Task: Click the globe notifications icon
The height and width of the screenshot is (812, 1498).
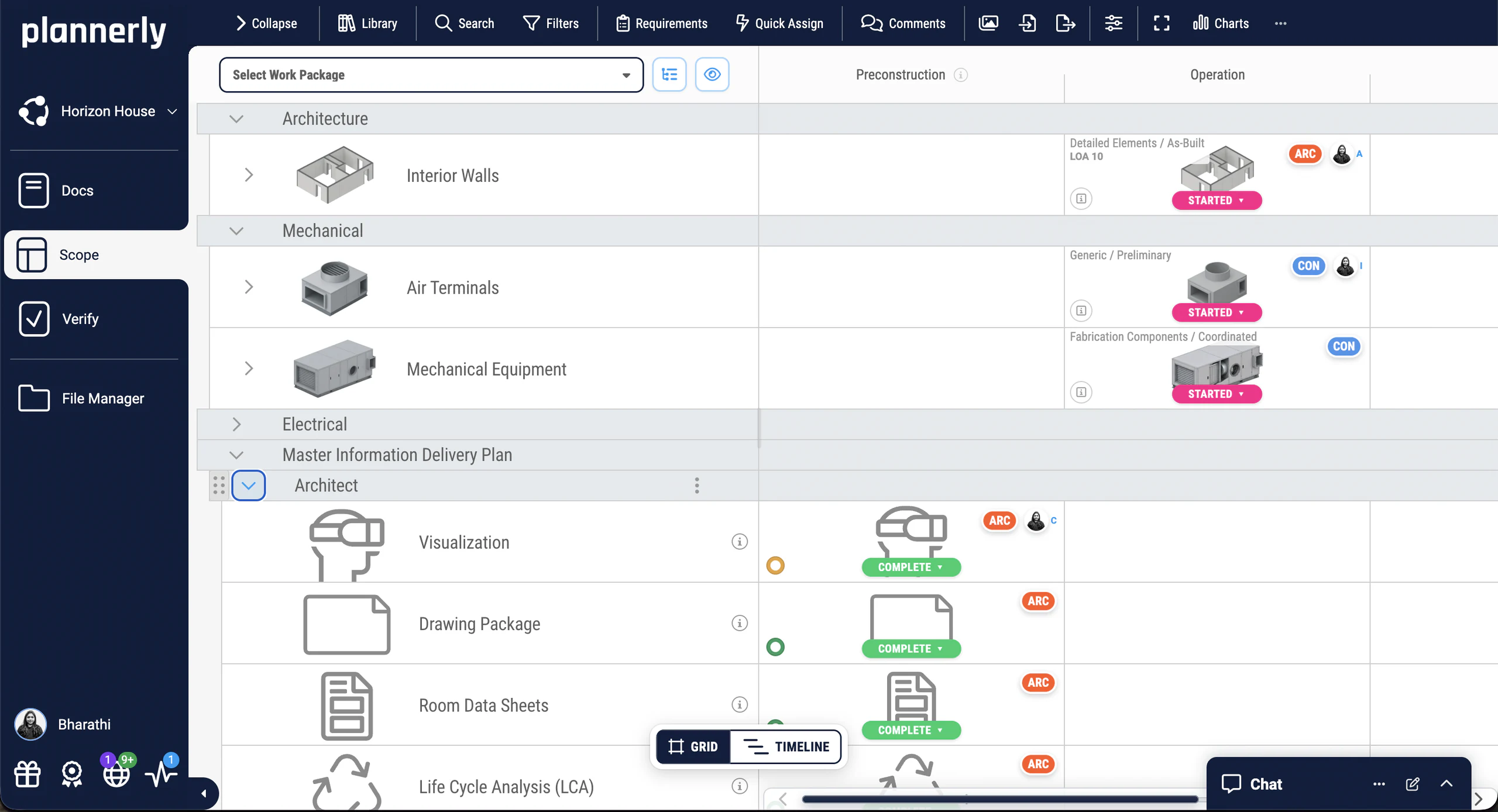Action: click(116, 774)
